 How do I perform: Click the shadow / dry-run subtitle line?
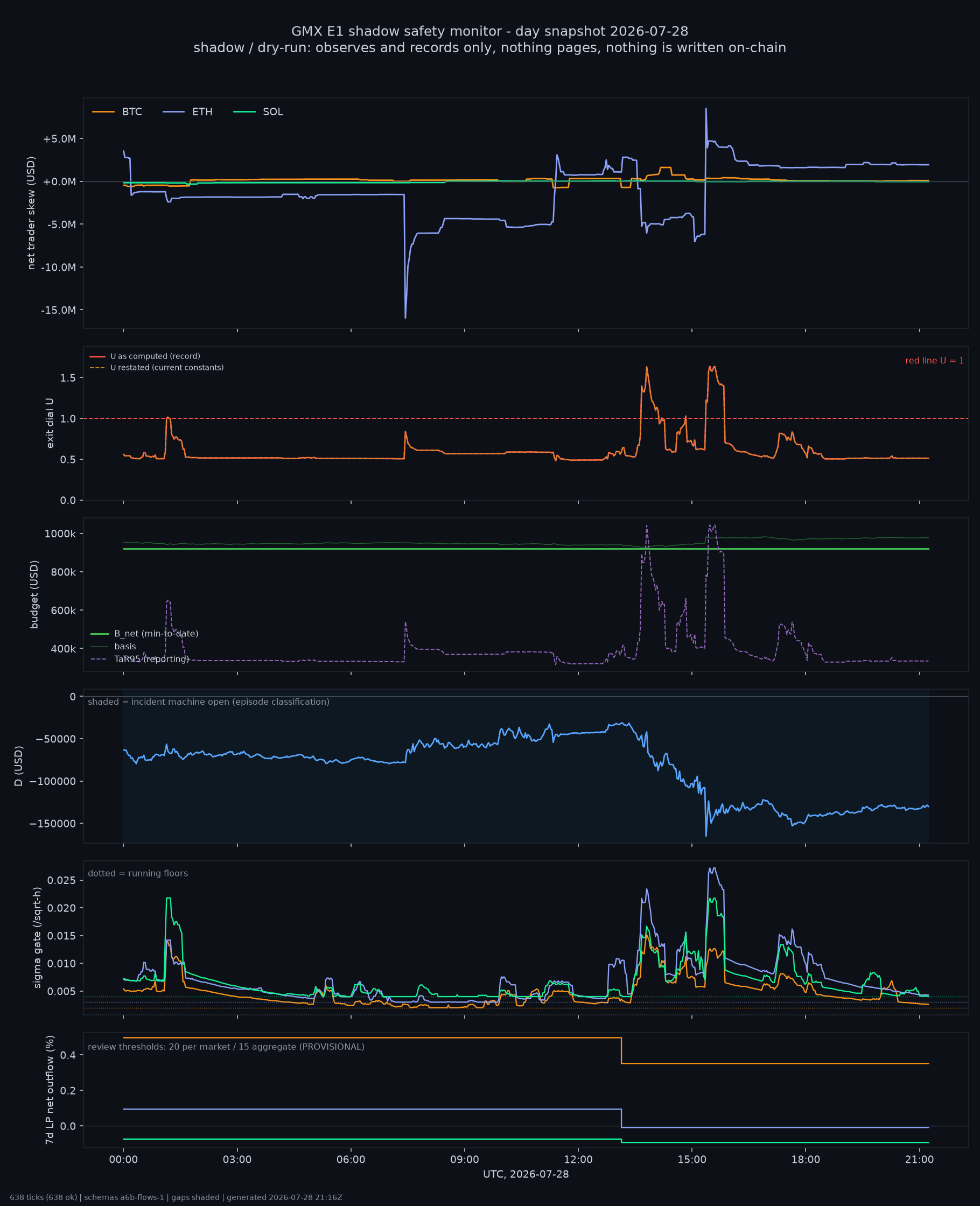pos(490,47)
